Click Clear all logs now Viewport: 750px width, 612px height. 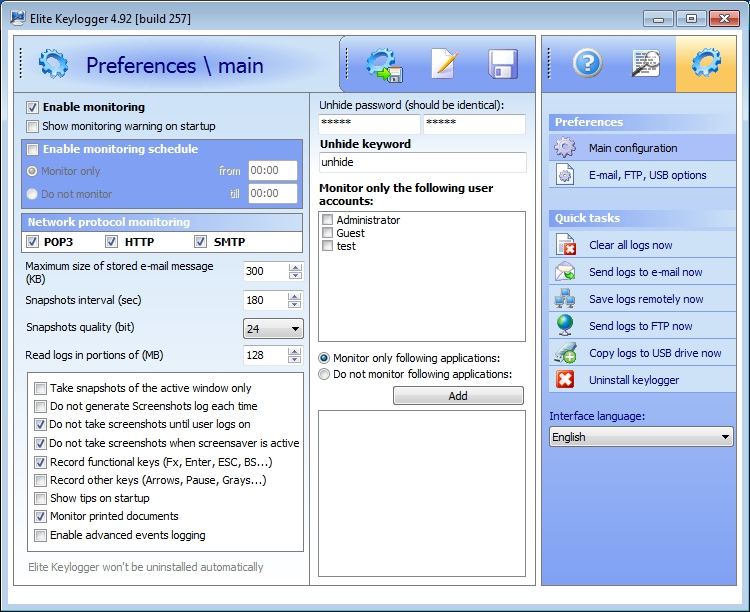[x=642, y=245]
